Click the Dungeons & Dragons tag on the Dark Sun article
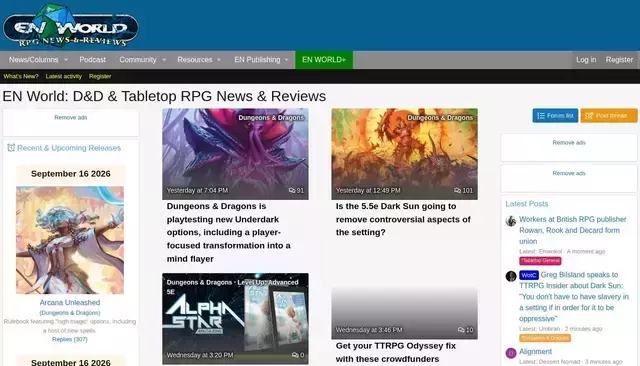This screenshot has width=640, height=366. 440,118
